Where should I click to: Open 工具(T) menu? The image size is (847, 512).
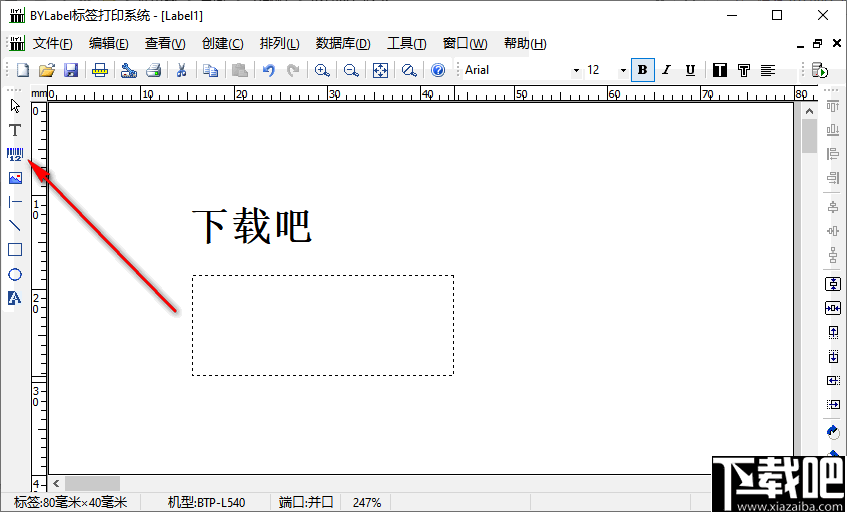pyautogui.click(x=407, y=44)
